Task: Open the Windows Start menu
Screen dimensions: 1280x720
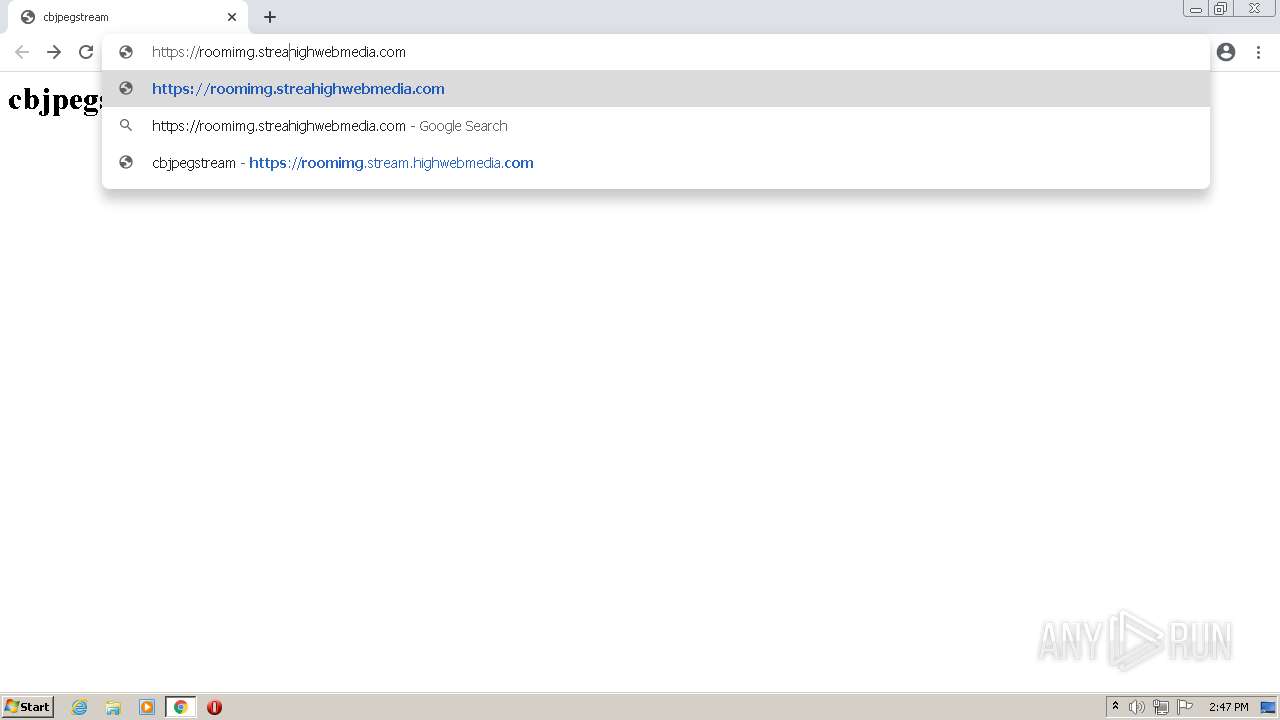Action: [27, 707]
